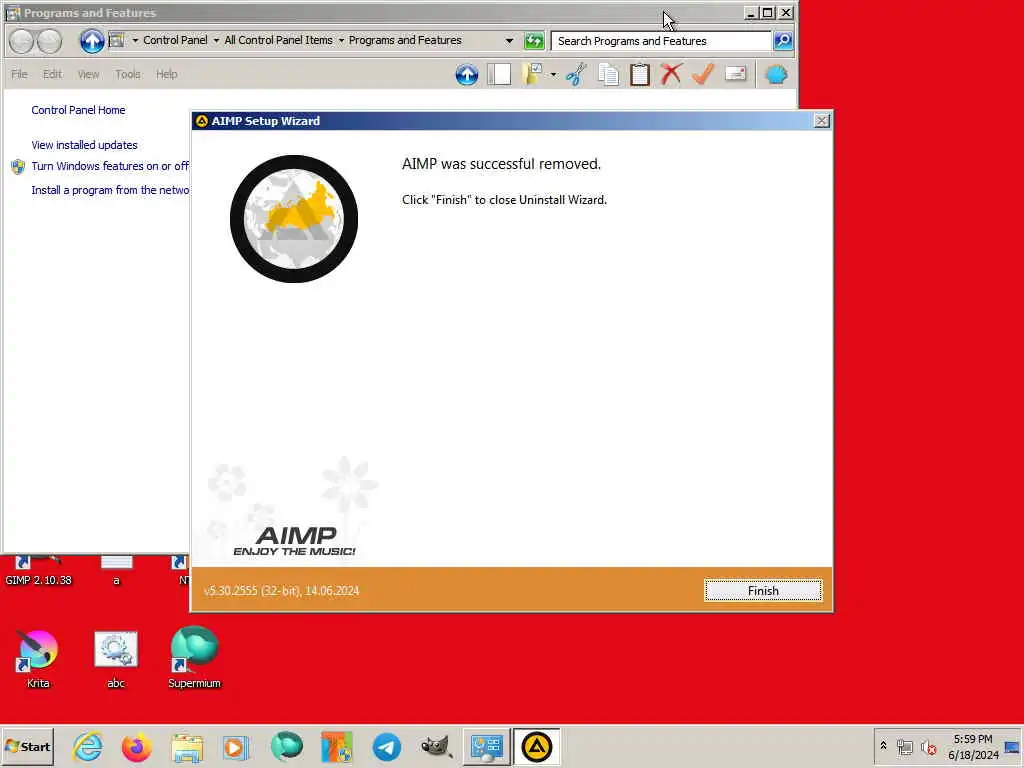Refresh the Programs and Features address bar
Image resolution: width=1024 pixels, height=768 pixels.
point(534,40)
